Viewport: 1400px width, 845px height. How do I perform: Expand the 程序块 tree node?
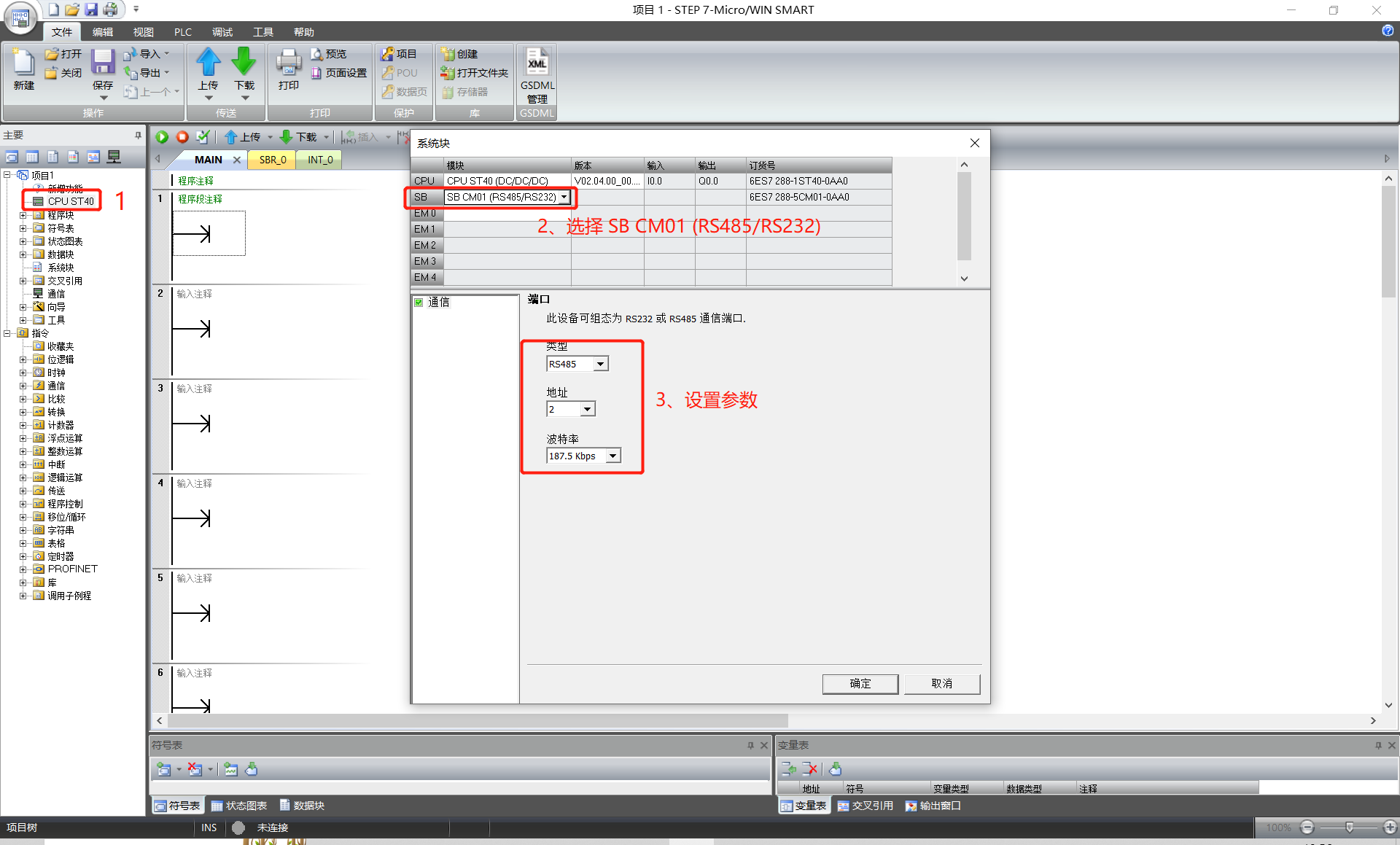[23, 215]
